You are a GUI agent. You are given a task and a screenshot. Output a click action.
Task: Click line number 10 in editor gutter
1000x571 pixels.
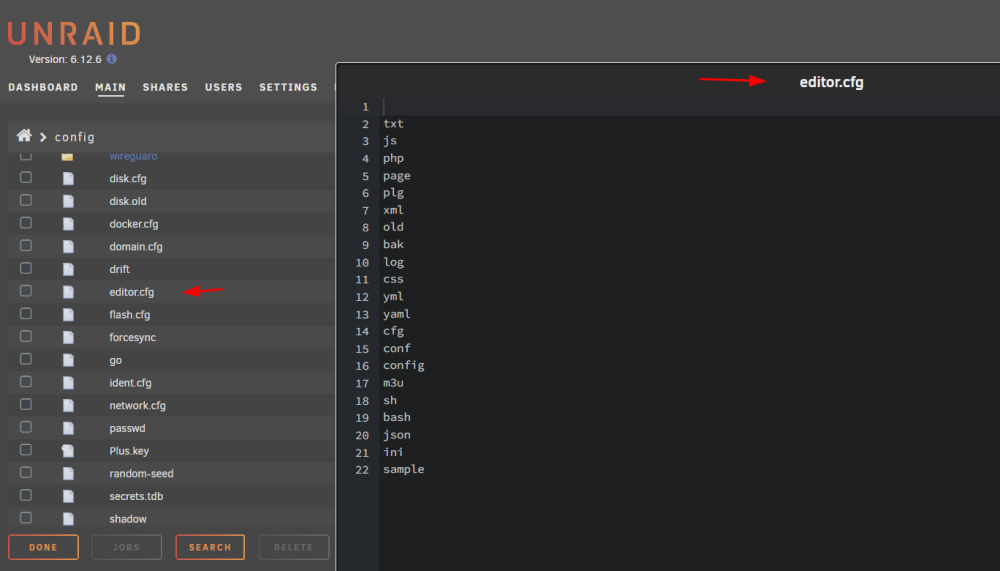click(362, 262)
